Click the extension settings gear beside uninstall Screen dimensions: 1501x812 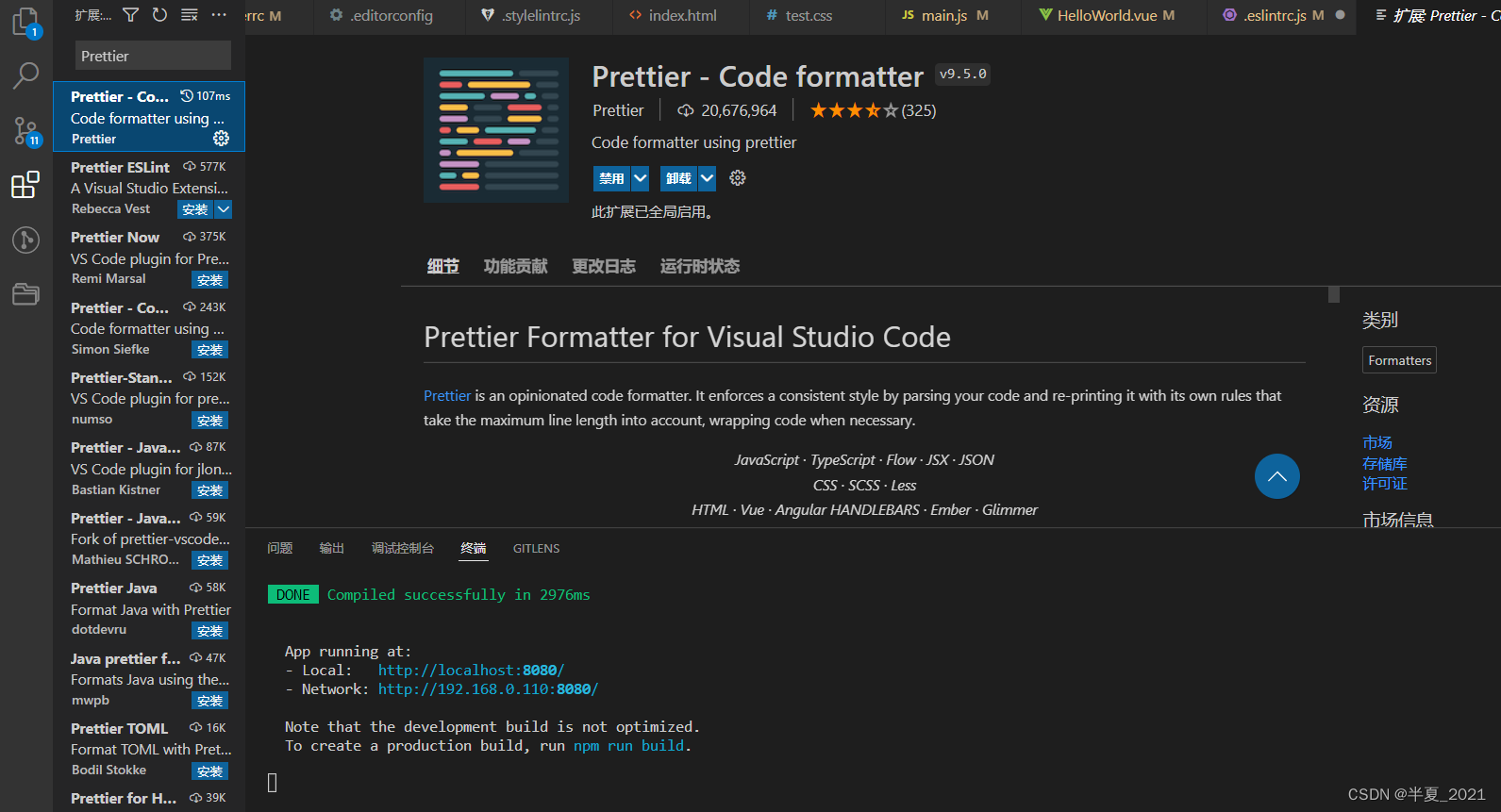pos(738,178)
